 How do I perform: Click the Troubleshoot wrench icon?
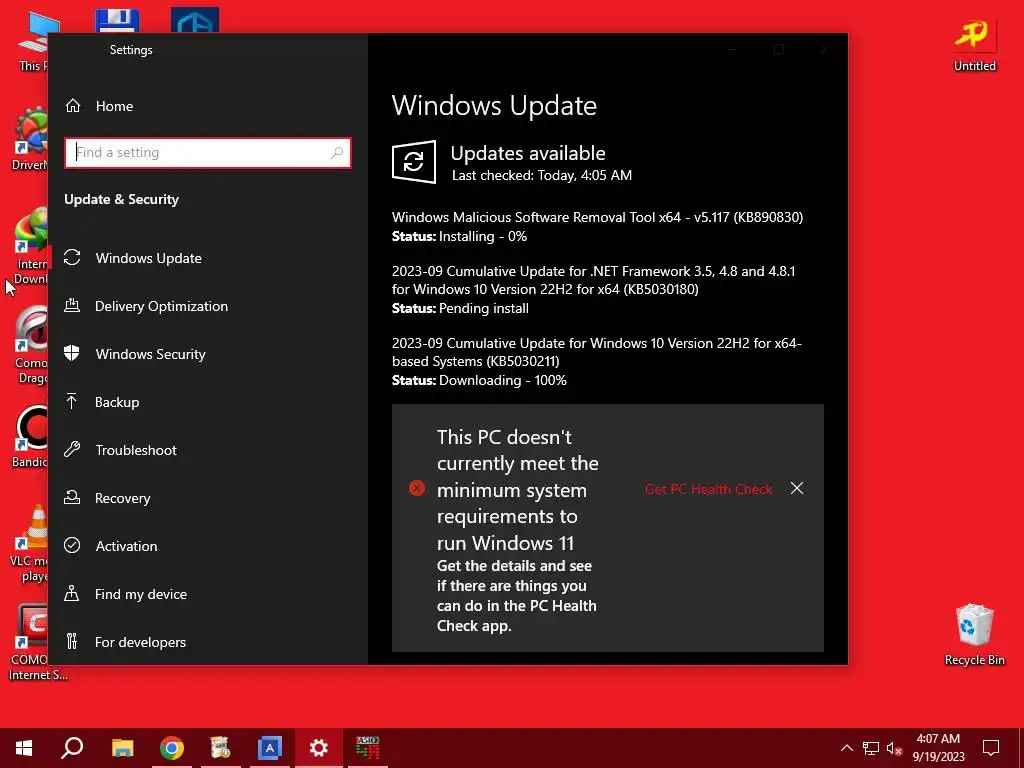[x=72, y=449]
